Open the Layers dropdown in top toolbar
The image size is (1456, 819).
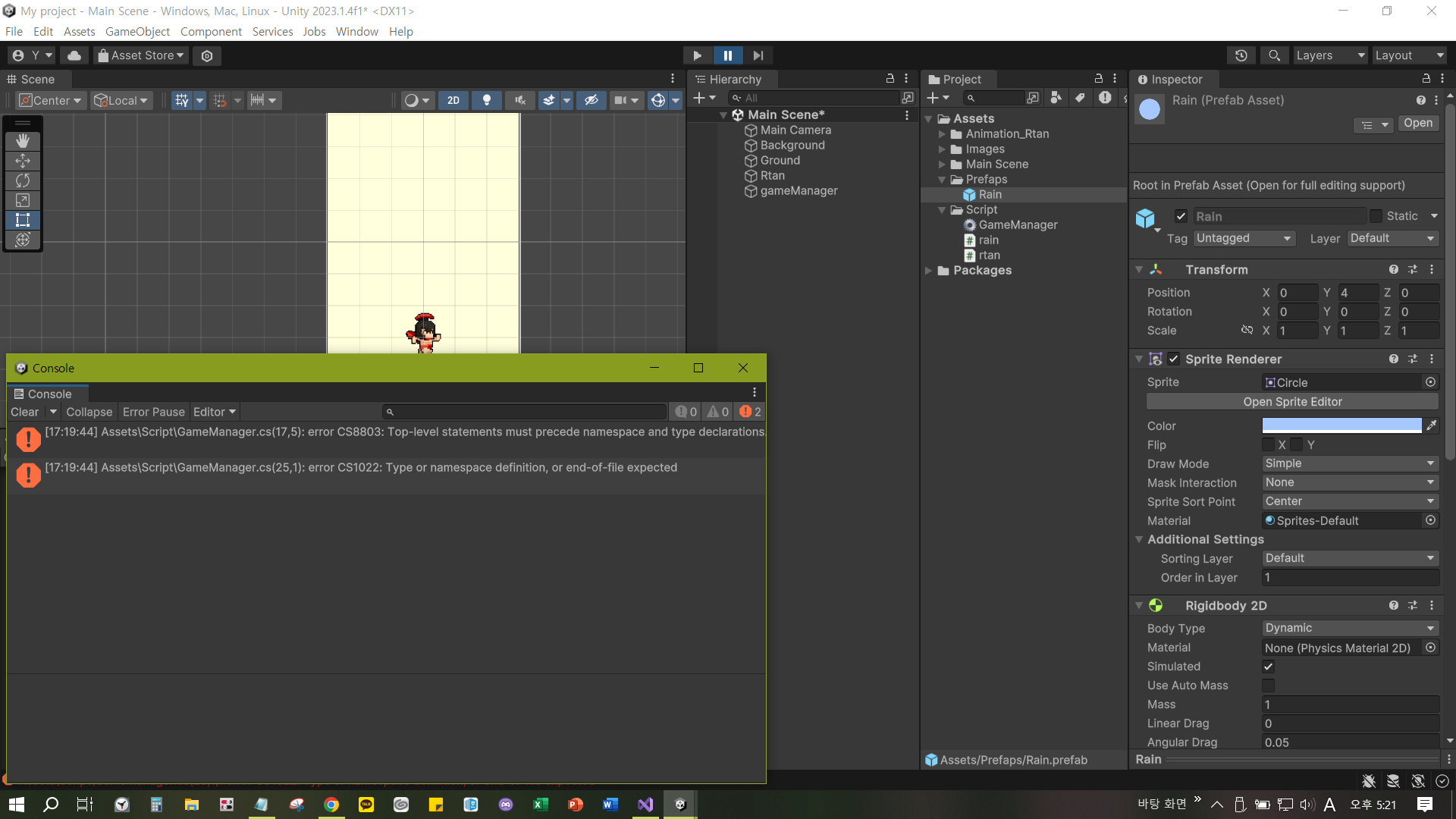(1330, 55)
